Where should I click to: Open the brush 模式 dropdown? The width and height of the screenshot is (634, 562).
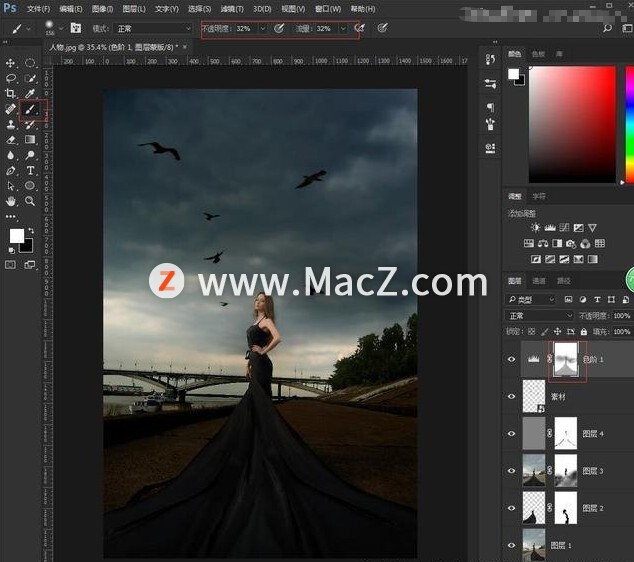point(152,29)
